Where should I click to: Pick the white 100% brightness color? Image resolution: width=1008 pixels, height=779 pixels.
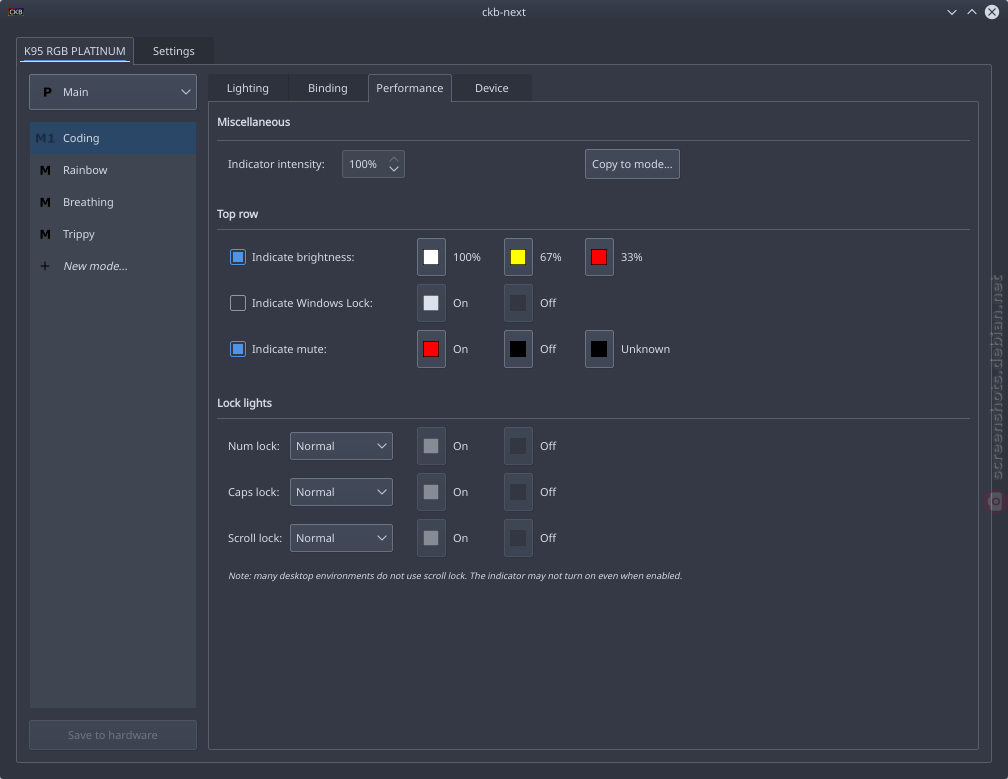tap(431, 257)
